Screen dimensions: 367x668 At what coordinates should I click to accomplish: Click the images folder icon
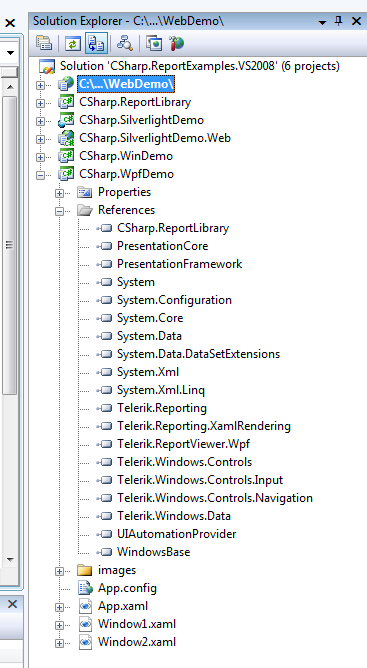tap(85, 570)
